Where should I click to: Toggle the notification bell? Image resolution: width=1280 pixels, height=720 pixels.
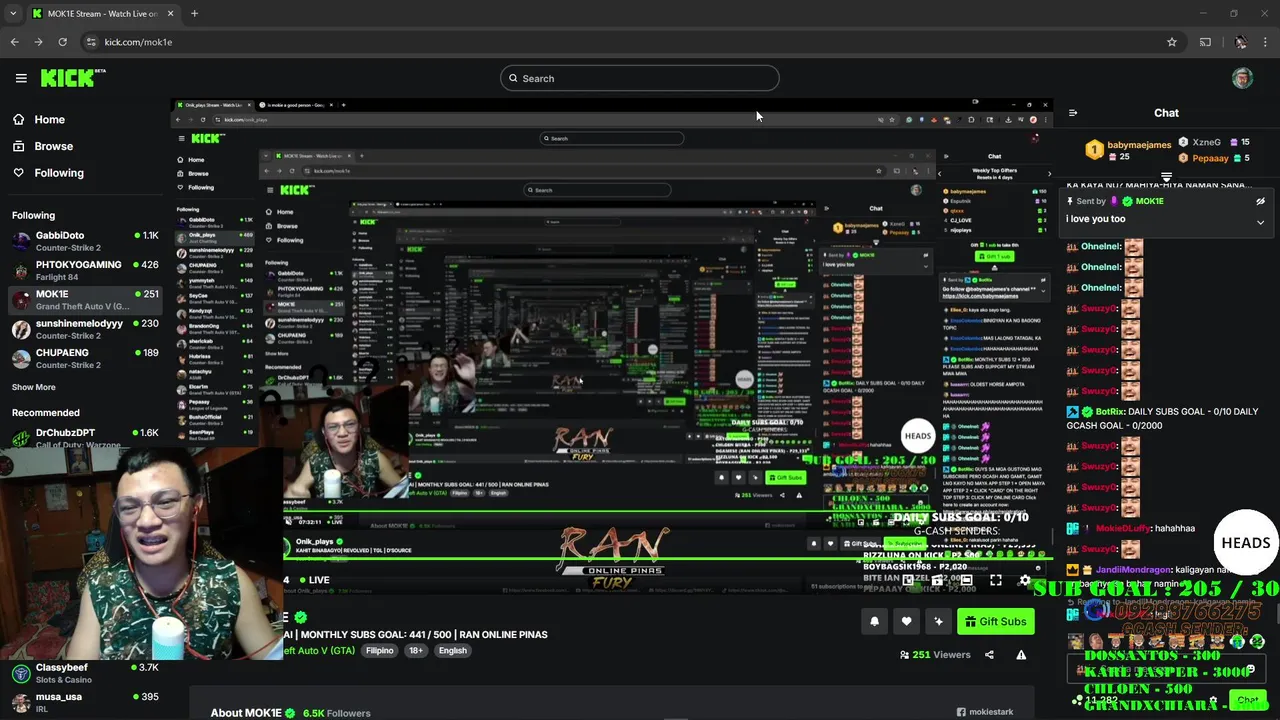click(x=874, y=621)
